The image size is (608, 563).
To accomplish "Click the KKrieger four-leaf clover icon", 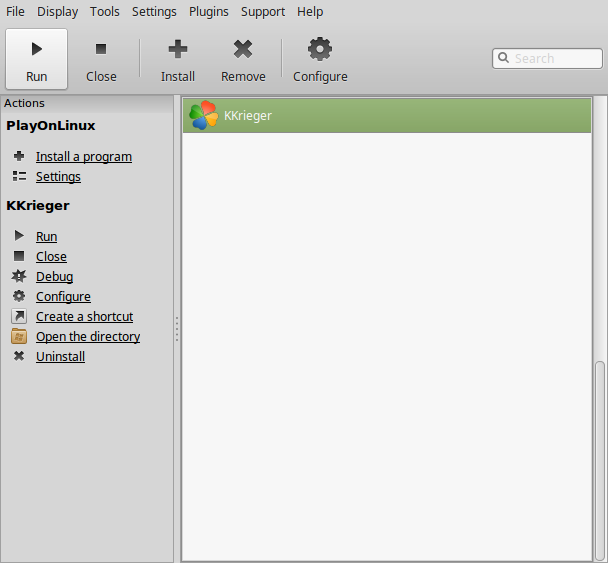I will pos(203,115).
